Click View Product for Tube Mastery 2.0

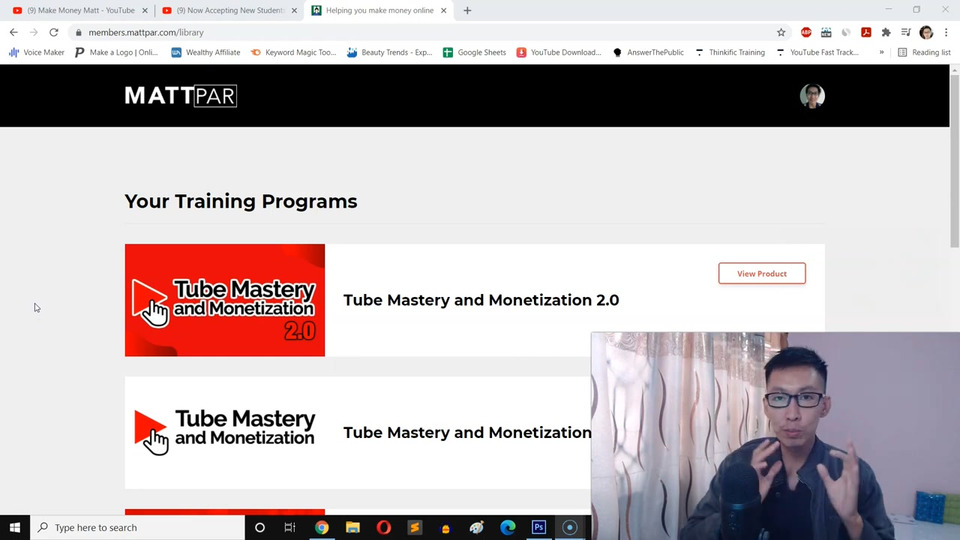tap(762, 274)
